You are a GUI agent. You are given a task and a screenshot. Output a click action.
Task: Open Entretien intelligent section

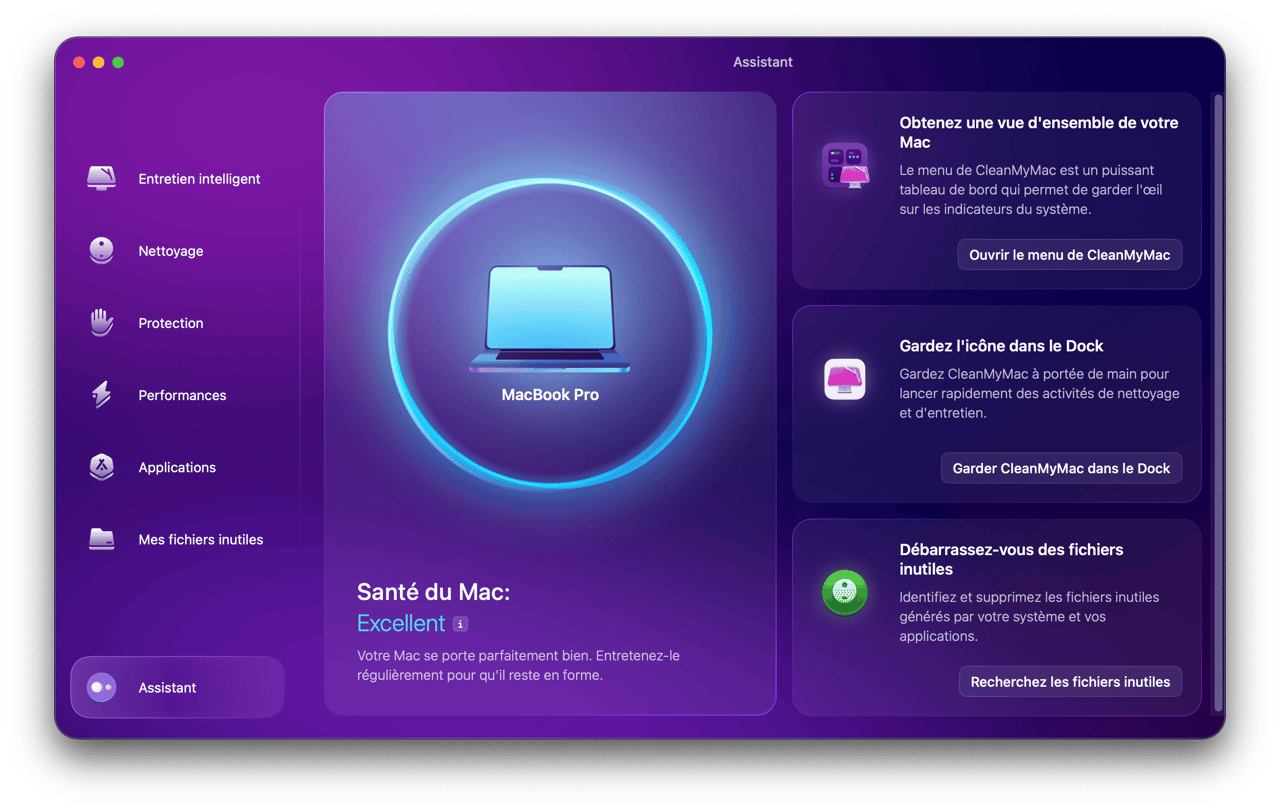click(x=178, y=179)
